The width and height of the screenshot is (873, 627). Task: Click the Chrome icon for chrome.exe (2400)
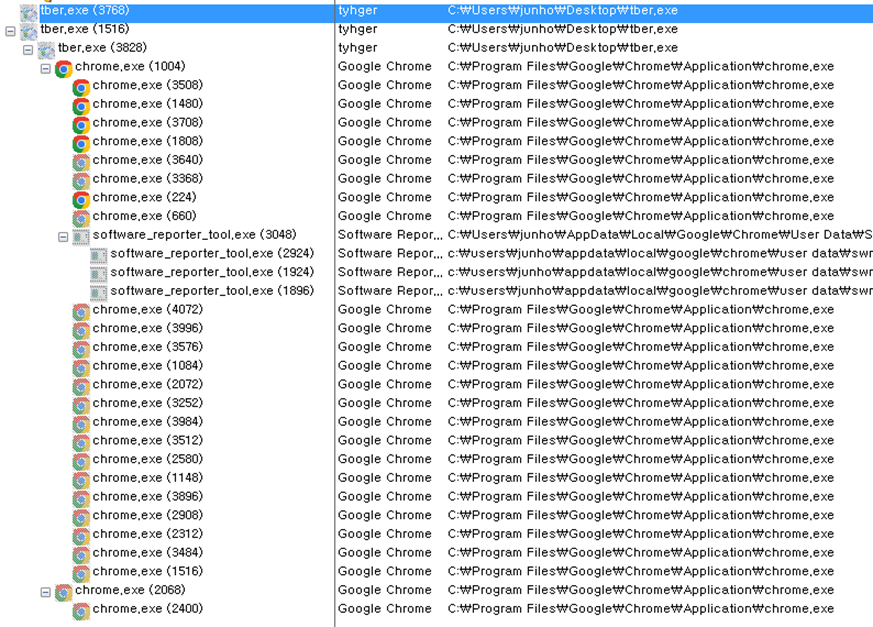point(81,611)
